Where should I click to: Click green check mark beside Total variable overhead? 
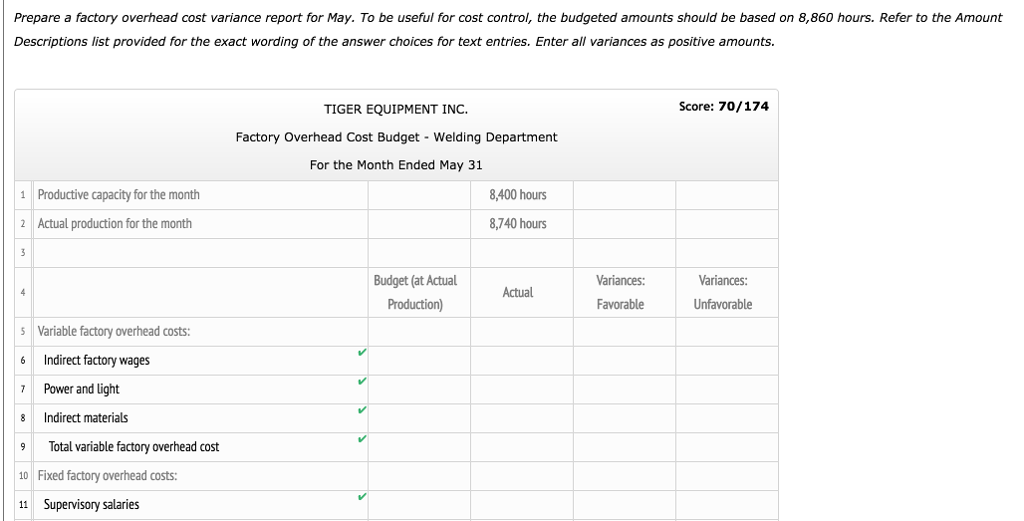click(362, 439)
